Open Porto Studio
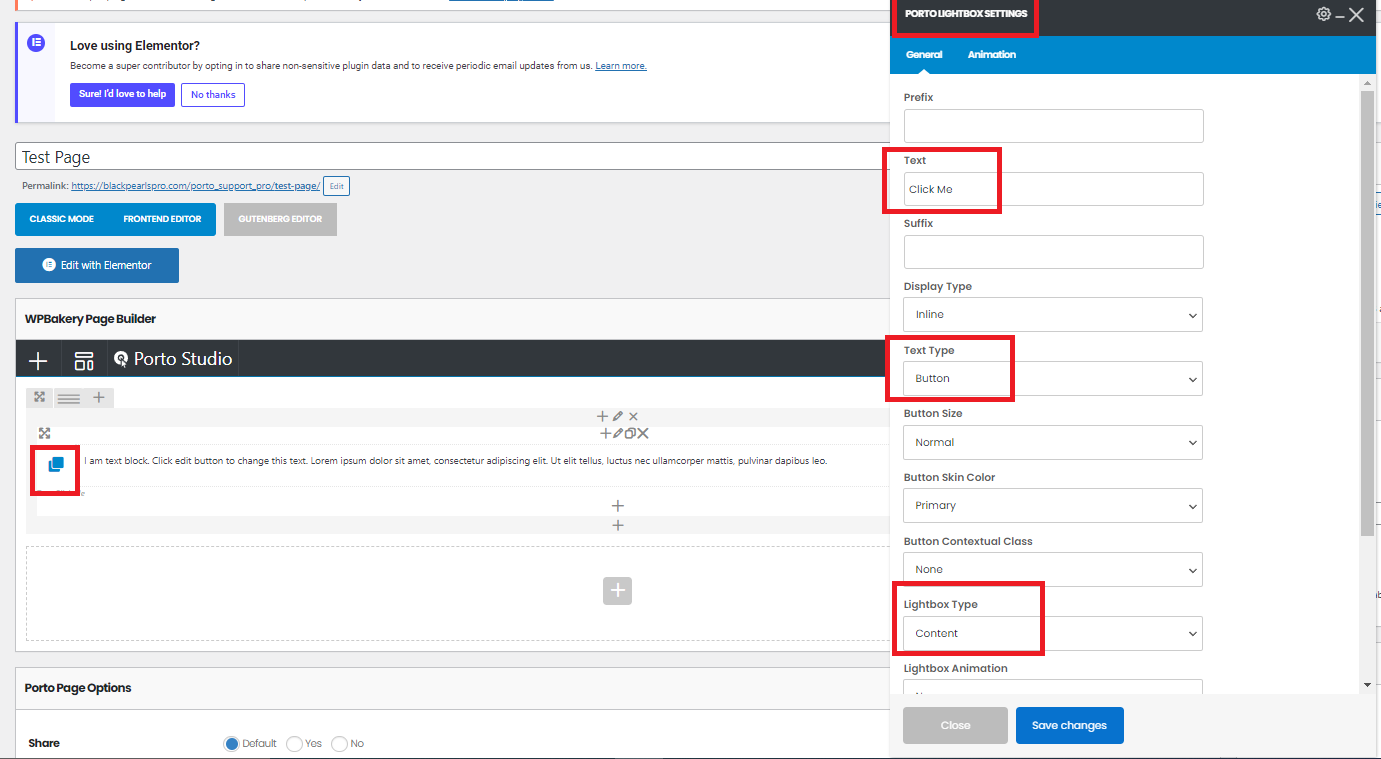The width and height of the screenshot is (1381, 759). pos(173,359)
